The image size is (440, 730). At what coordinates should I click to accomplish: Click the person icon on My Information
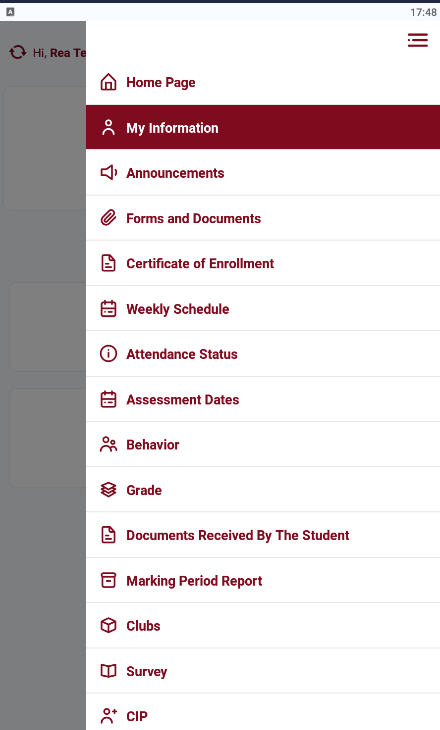pyautogui.click(x=108, y=128)
